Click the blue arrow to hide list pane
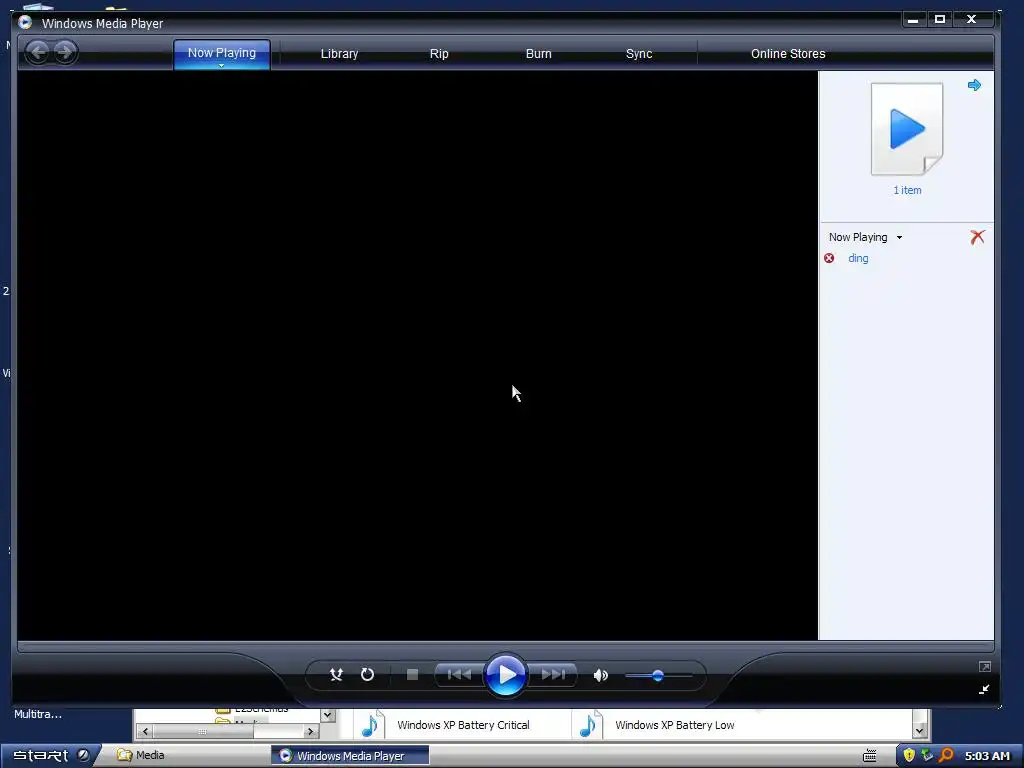Screen dimensions: 1024x768 974,85
